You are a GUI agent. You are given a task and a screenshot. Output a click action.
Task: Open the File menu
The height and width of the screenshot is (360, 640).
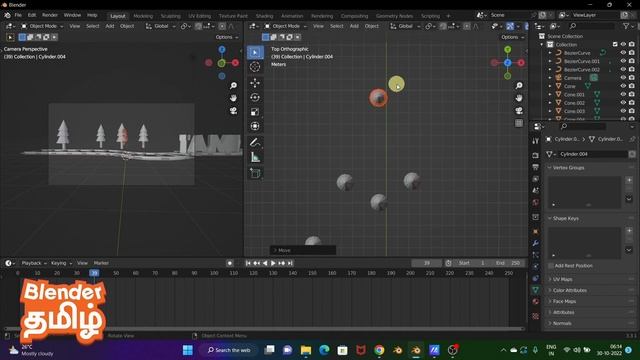[x=18, y=15]
